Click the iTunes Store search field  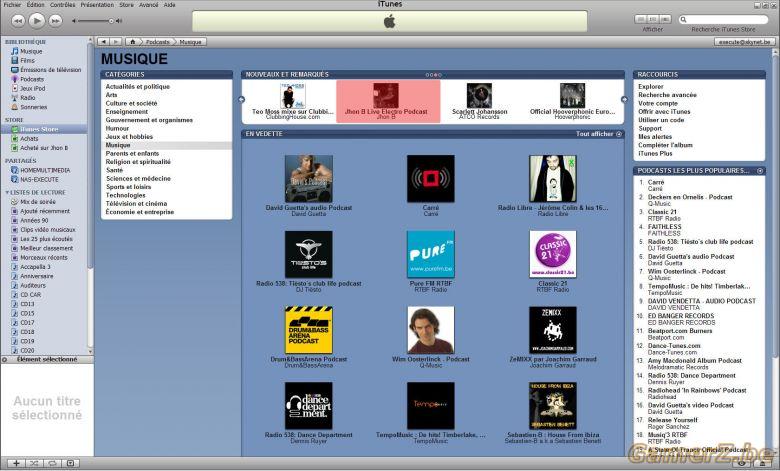[x=724, y=19]
